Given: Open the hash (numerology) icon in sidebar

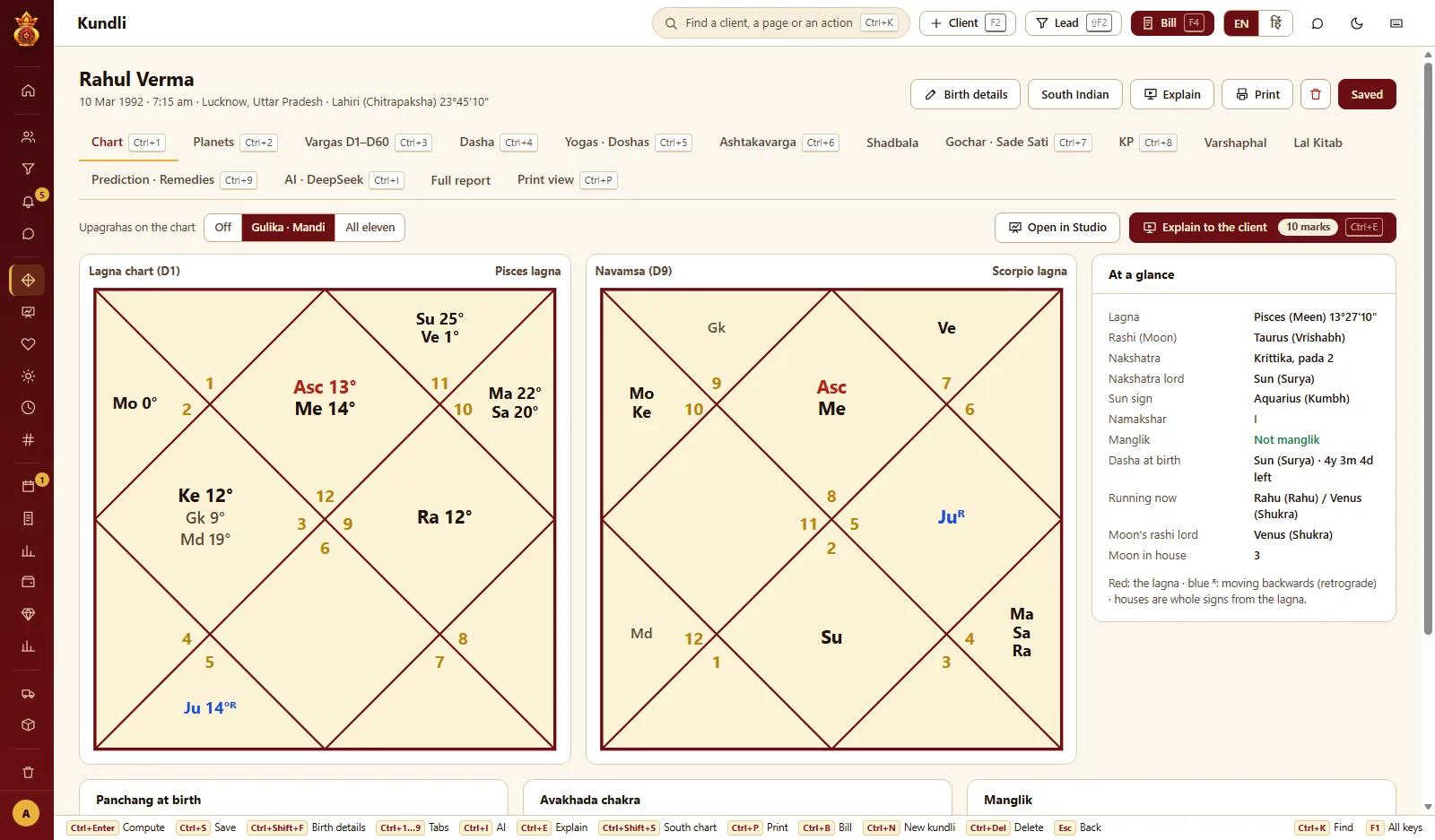Looking at the screenshot, I should pos(28,440).
